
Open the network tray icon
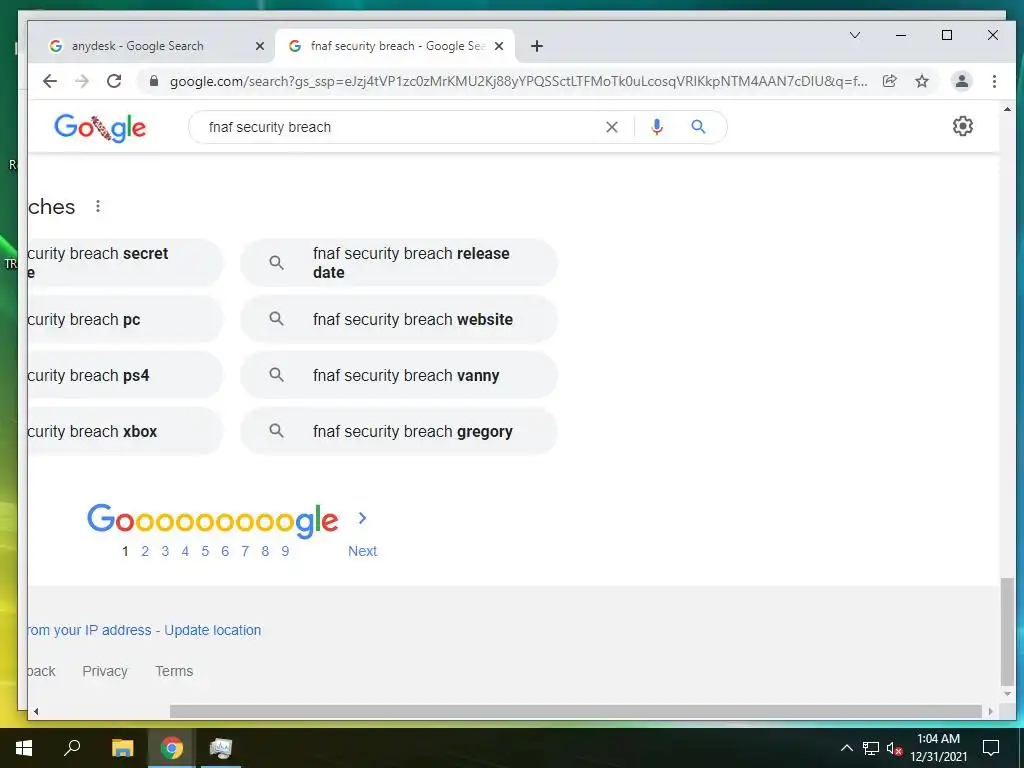(871, 748)
